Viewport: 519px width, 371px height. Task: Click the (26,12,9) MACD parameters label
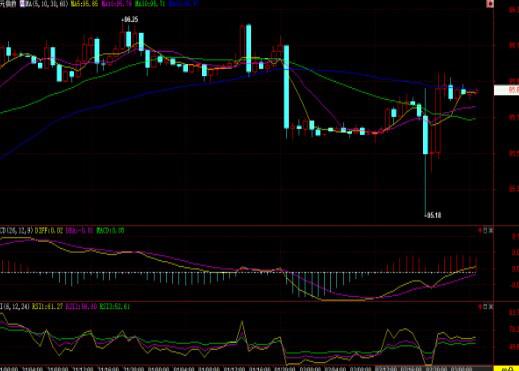[x=19, y=230]
